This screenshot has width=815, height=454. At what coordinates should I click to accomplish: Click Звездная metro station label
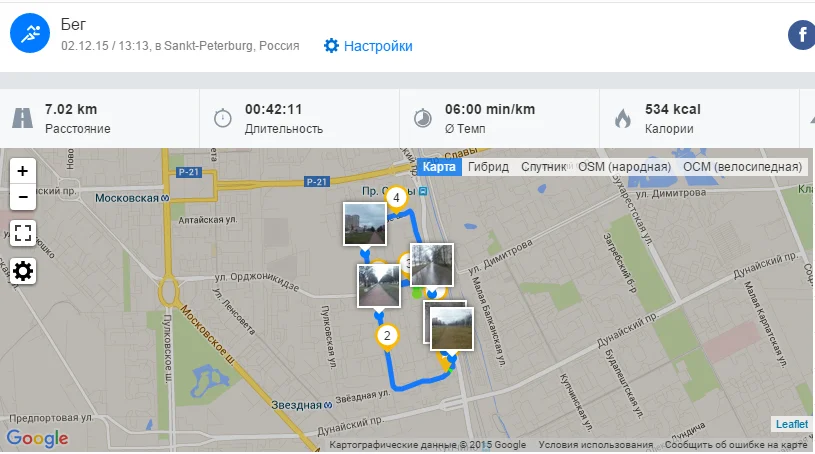pos(301,405)
